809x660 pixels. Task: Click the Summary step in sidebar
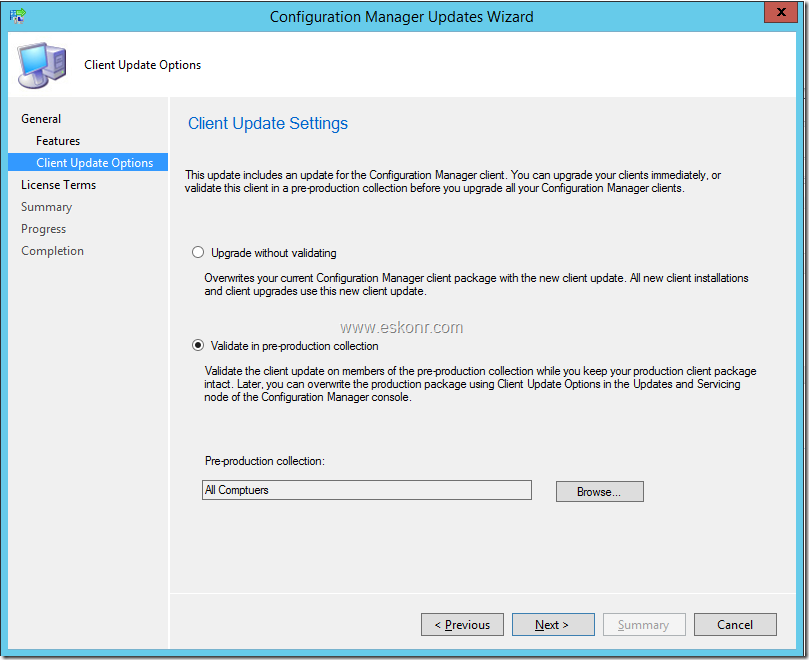(46, 207)
